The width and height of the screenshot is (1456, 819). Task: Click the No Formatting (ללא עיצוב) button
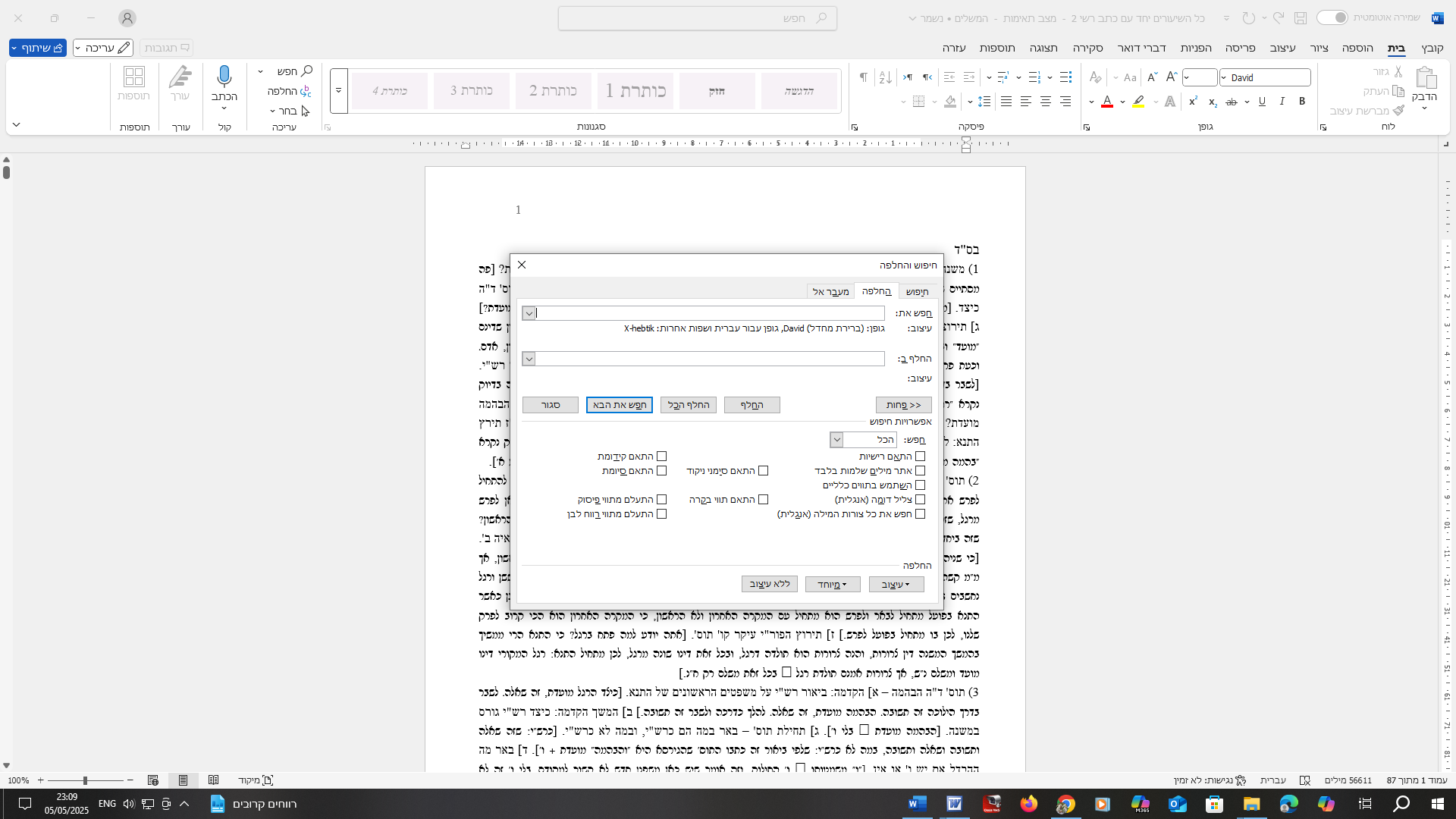[x=770, y=584]
